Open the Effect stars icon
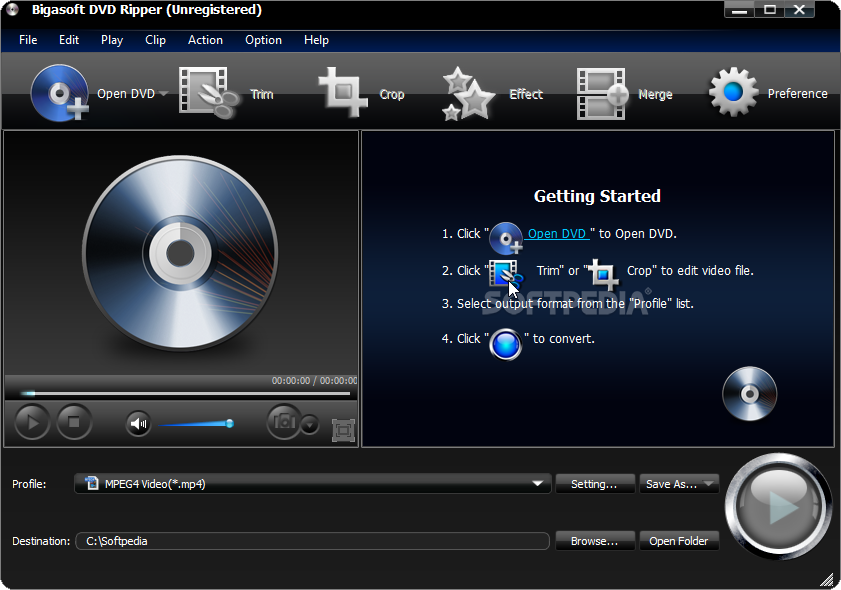 pyautogui.click(x=467, y=94)
